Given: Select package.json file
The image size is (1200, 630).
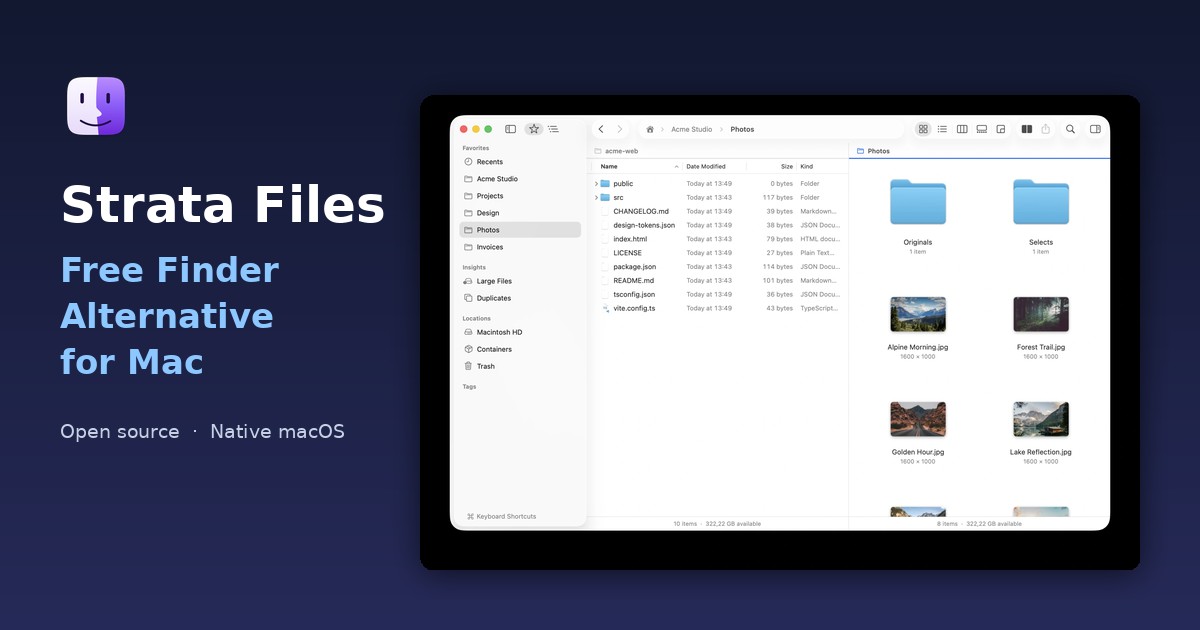Looking at the screenshot, I should pos(718,267).
